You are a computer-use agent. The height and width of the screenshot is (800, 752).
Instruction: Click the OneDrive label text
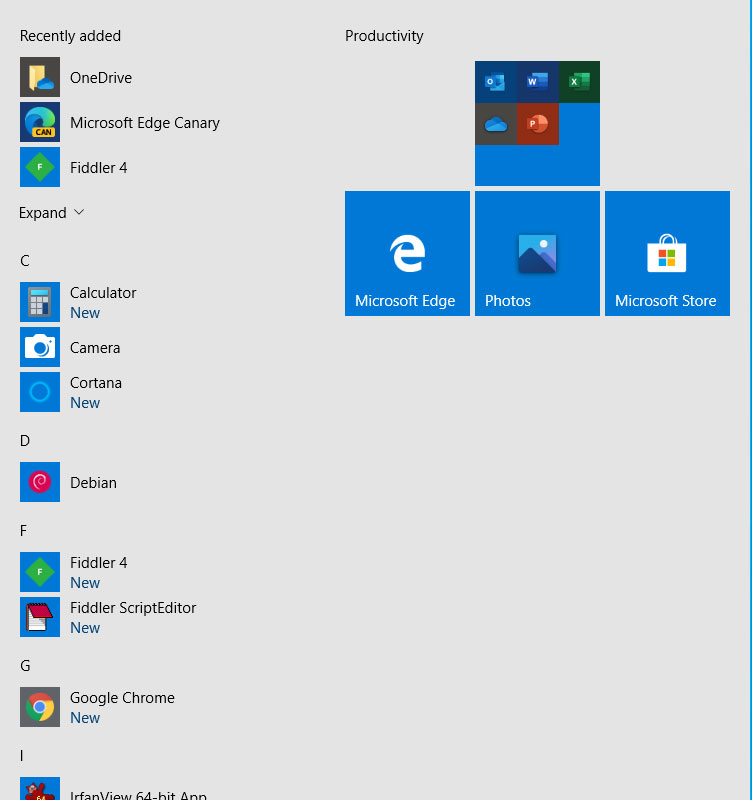click(101, 78)
